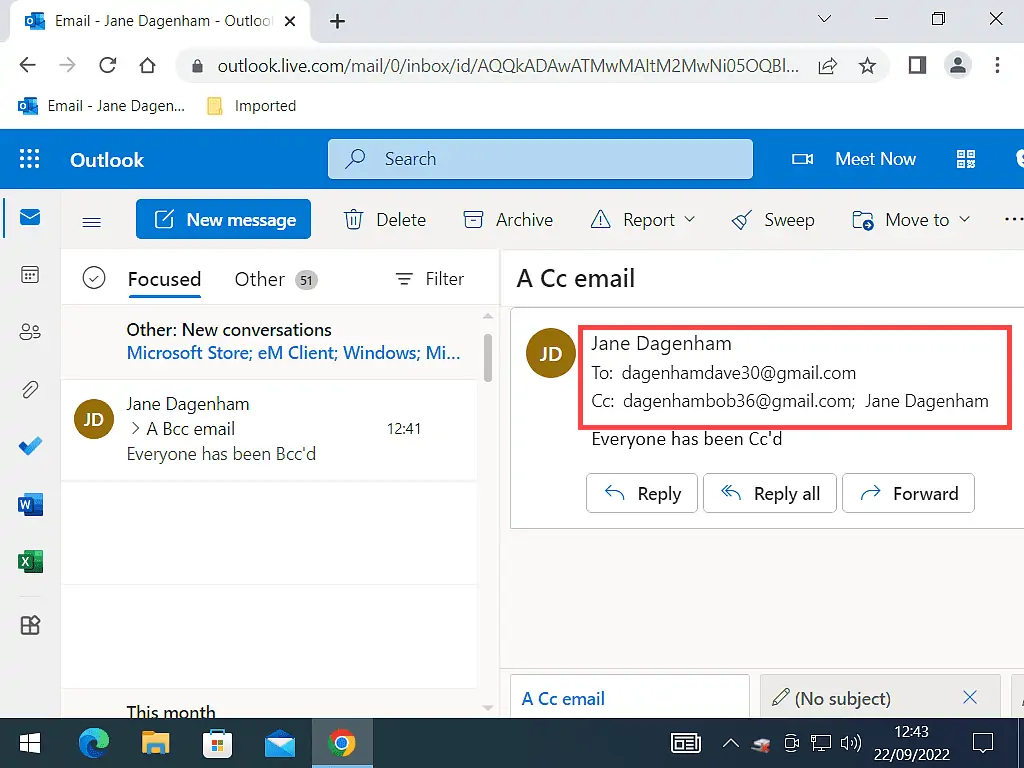Launch Word from the Outlook sidebar

tap(29, 504)
